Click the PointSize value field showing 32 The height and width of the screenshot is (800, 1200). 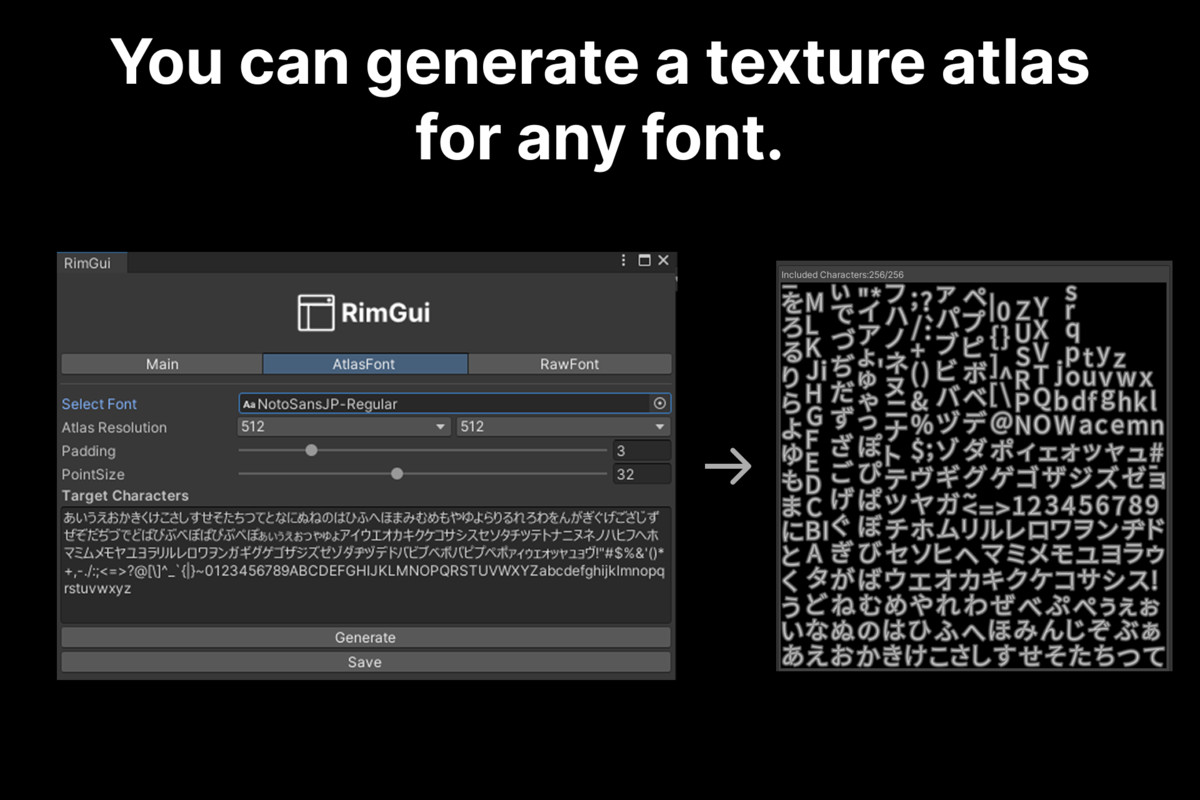click(x=641, y=475)
